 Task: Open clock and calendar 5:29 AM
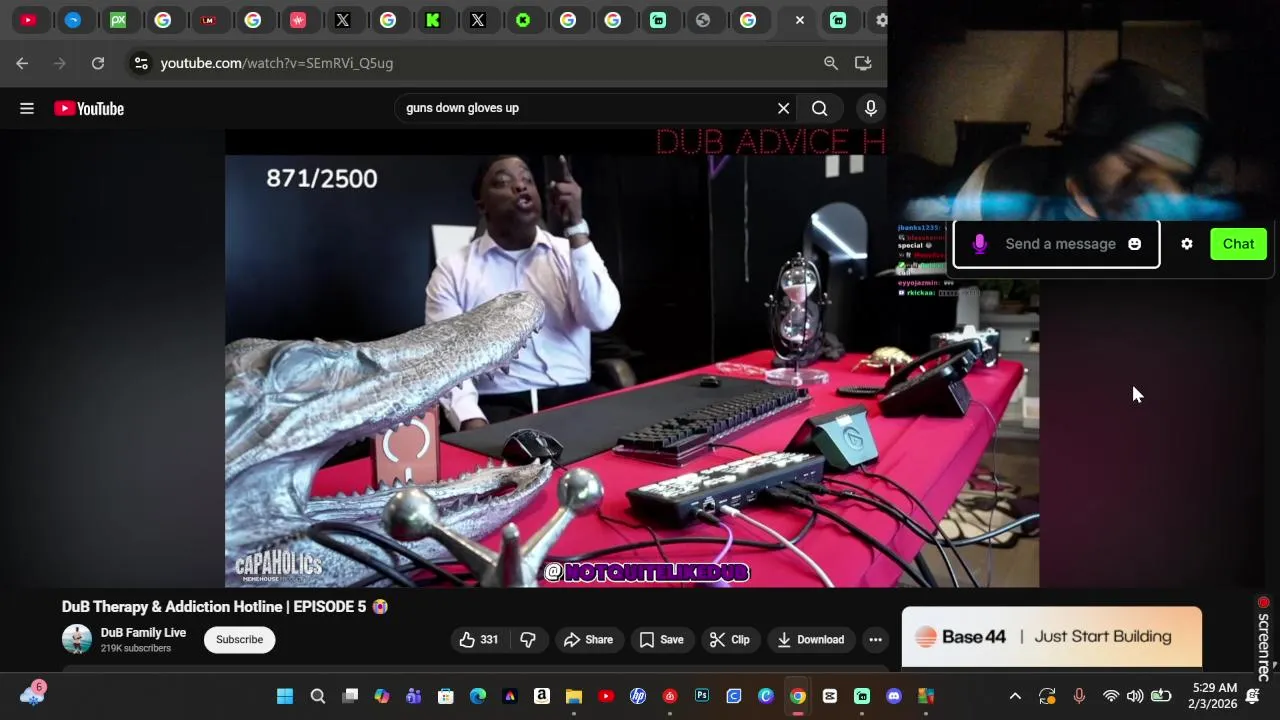click(x=1214, y=696)
